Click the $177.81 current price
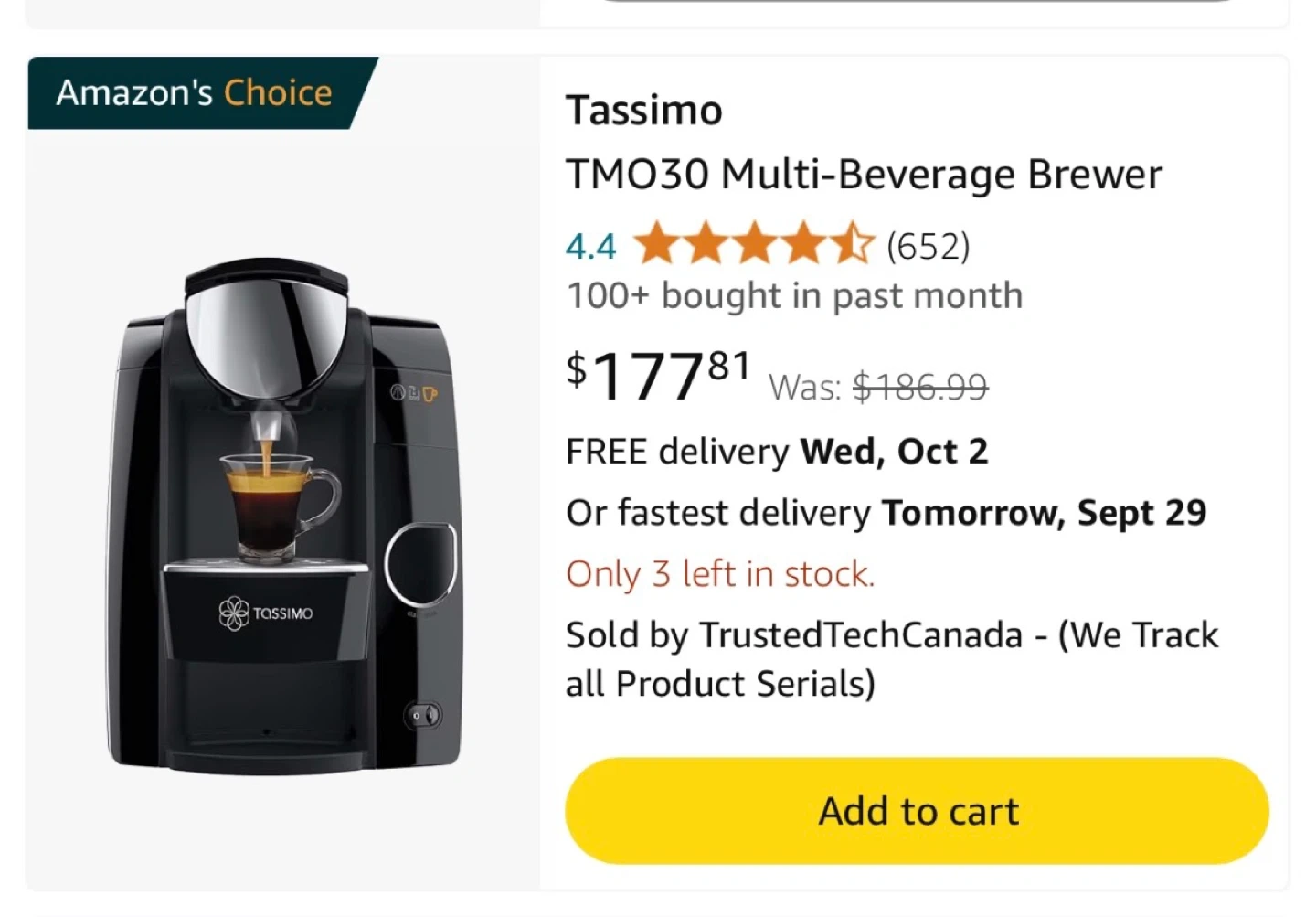 (658, 376)
